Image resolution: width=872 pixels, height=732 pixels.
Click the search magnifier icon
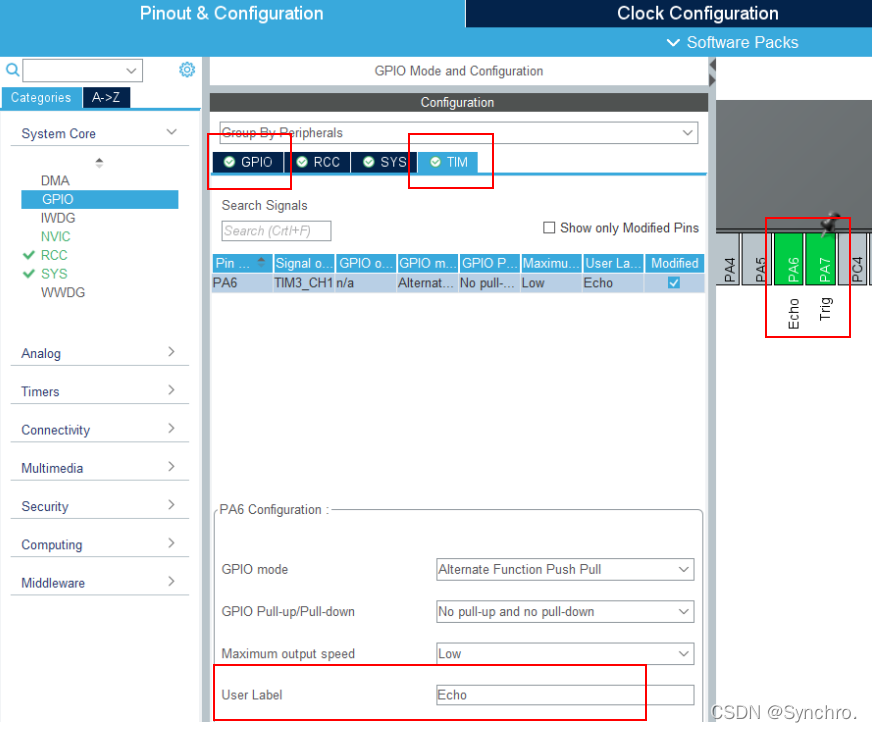tap(12, 70)
